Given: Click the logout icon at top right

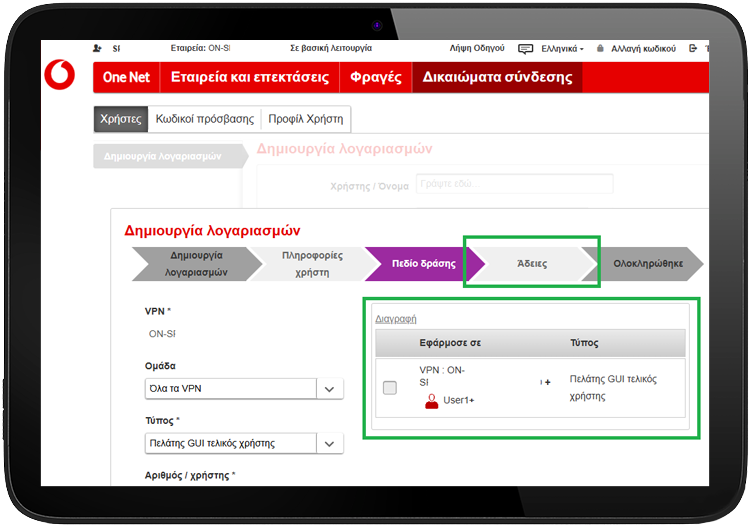Looking at the screenshot, I should click(693, 48).
